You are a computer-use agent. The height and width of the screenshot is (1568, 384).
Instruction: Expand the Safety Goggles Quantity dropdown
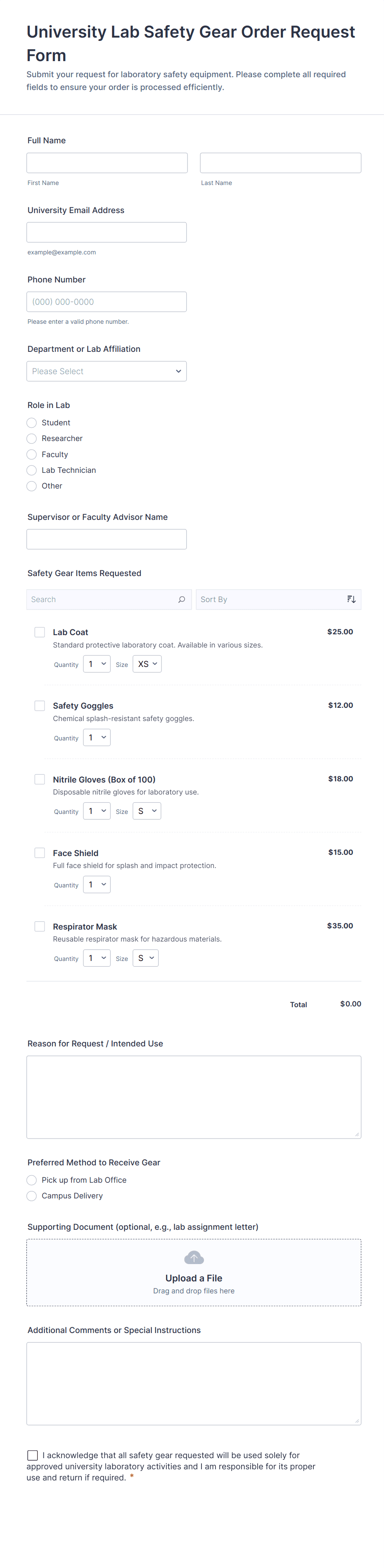pyautogui.click(x=97, y=738)
